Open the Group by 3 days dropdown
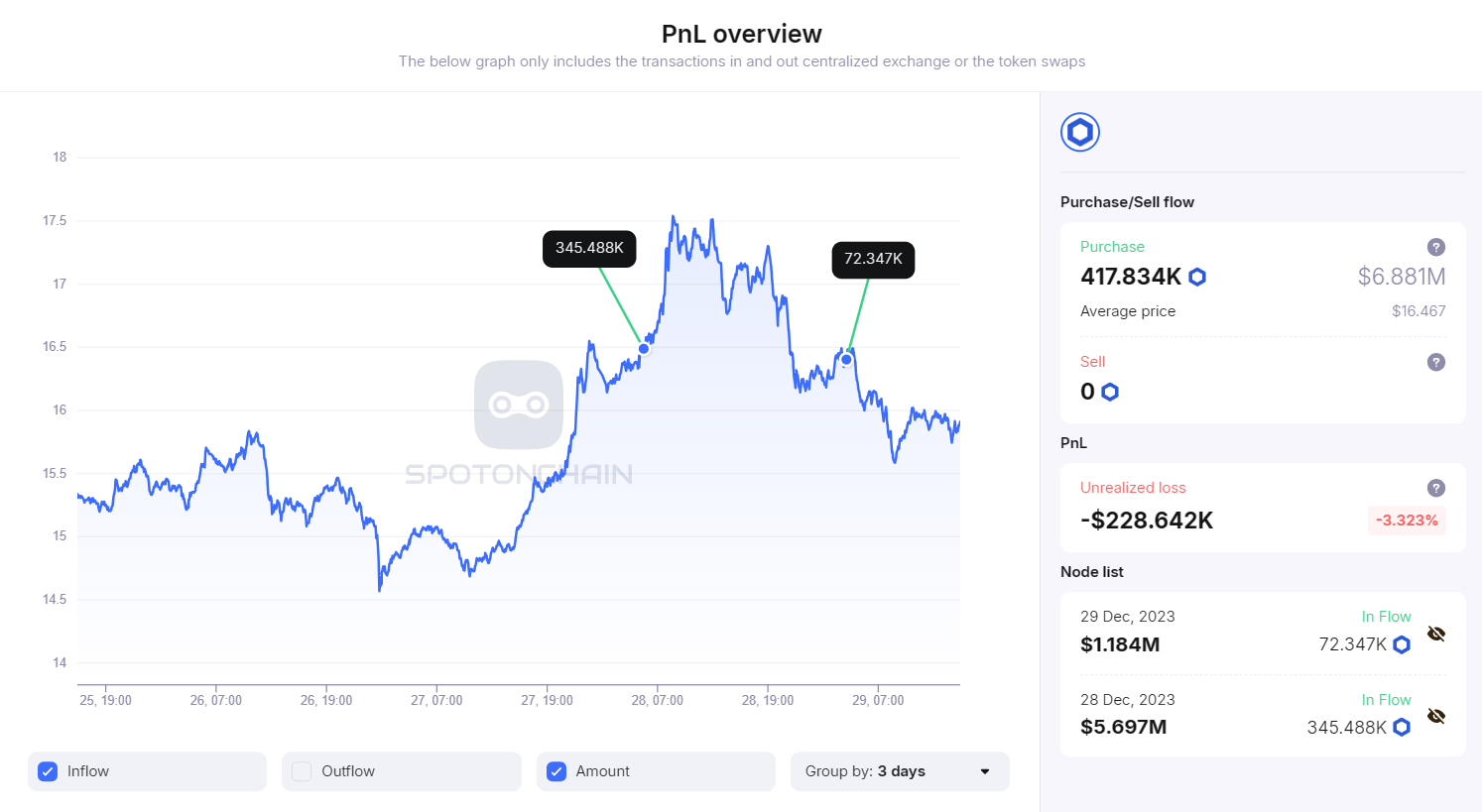The image size is (1482, 812). point(899,771)
